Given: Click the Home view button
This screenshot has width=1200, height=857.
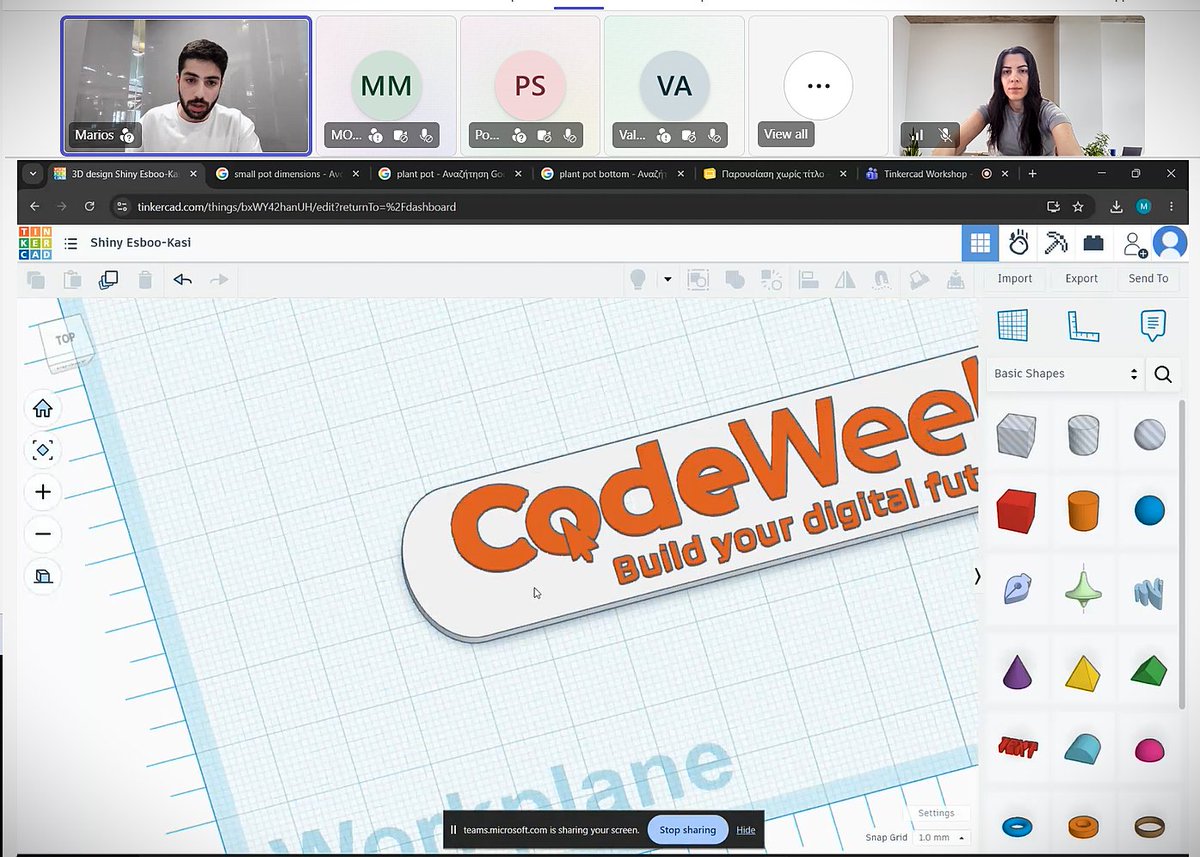Looking at the screenshot, I should 43,408.
